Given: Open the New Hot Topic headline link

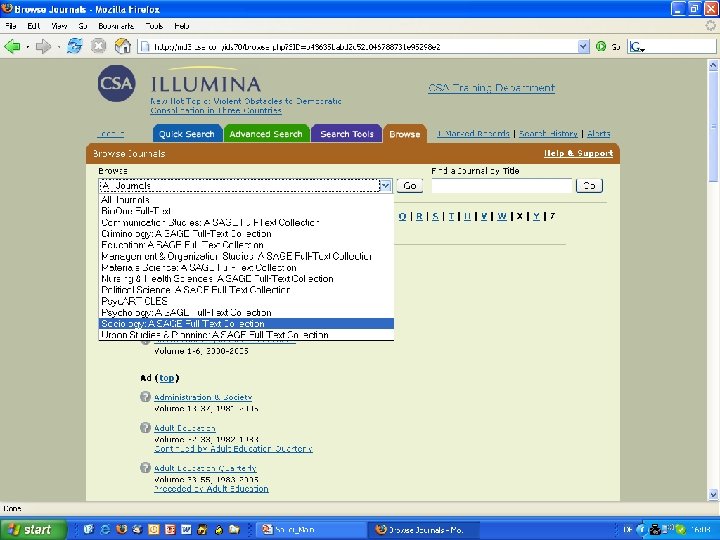Looking at the screenshot, I should (x=246, y=106).
